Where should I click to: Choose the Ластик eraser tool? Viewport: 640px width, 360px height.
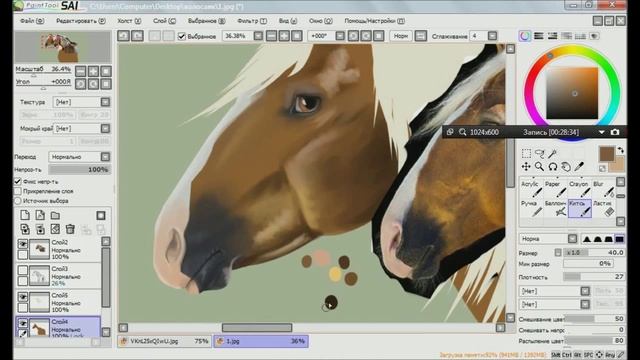(604, 208)
